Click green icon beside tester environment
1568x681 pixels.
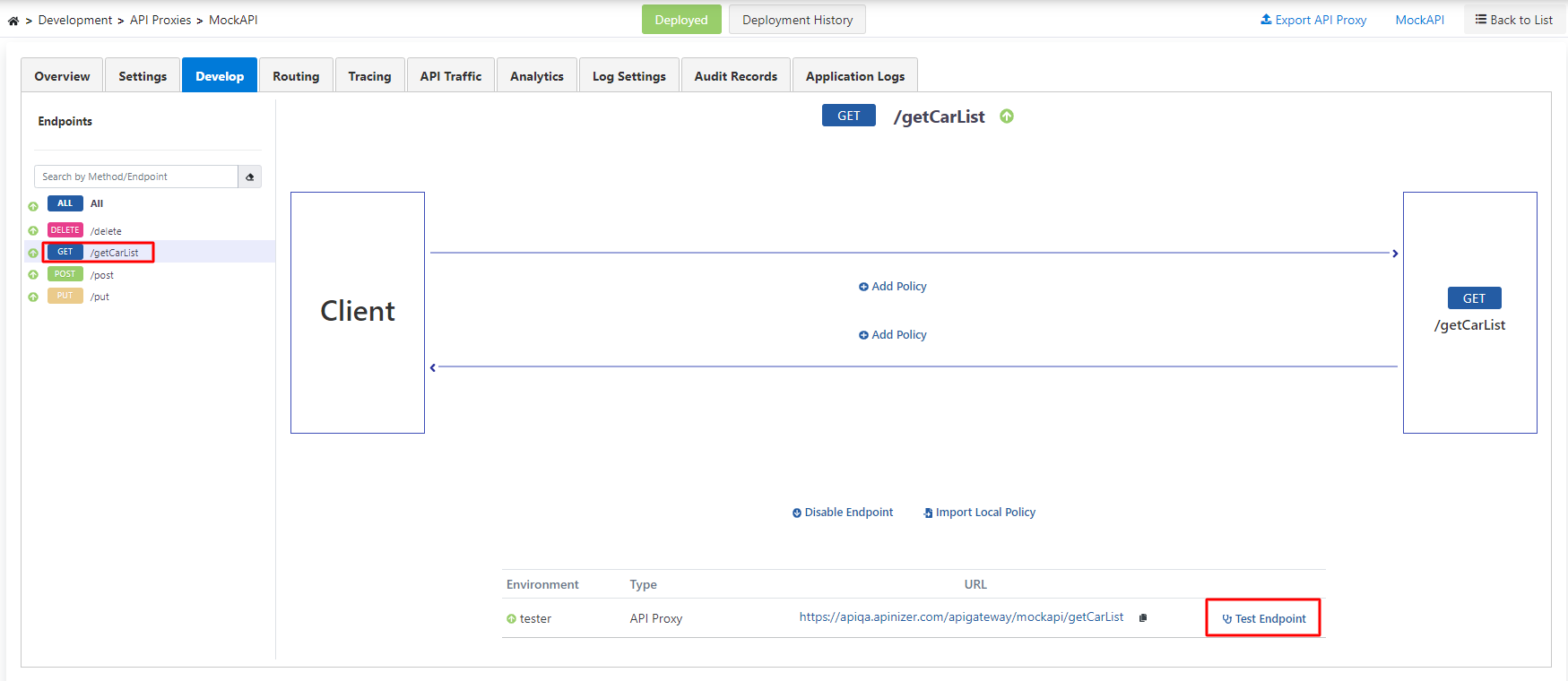tap(512, 619)
